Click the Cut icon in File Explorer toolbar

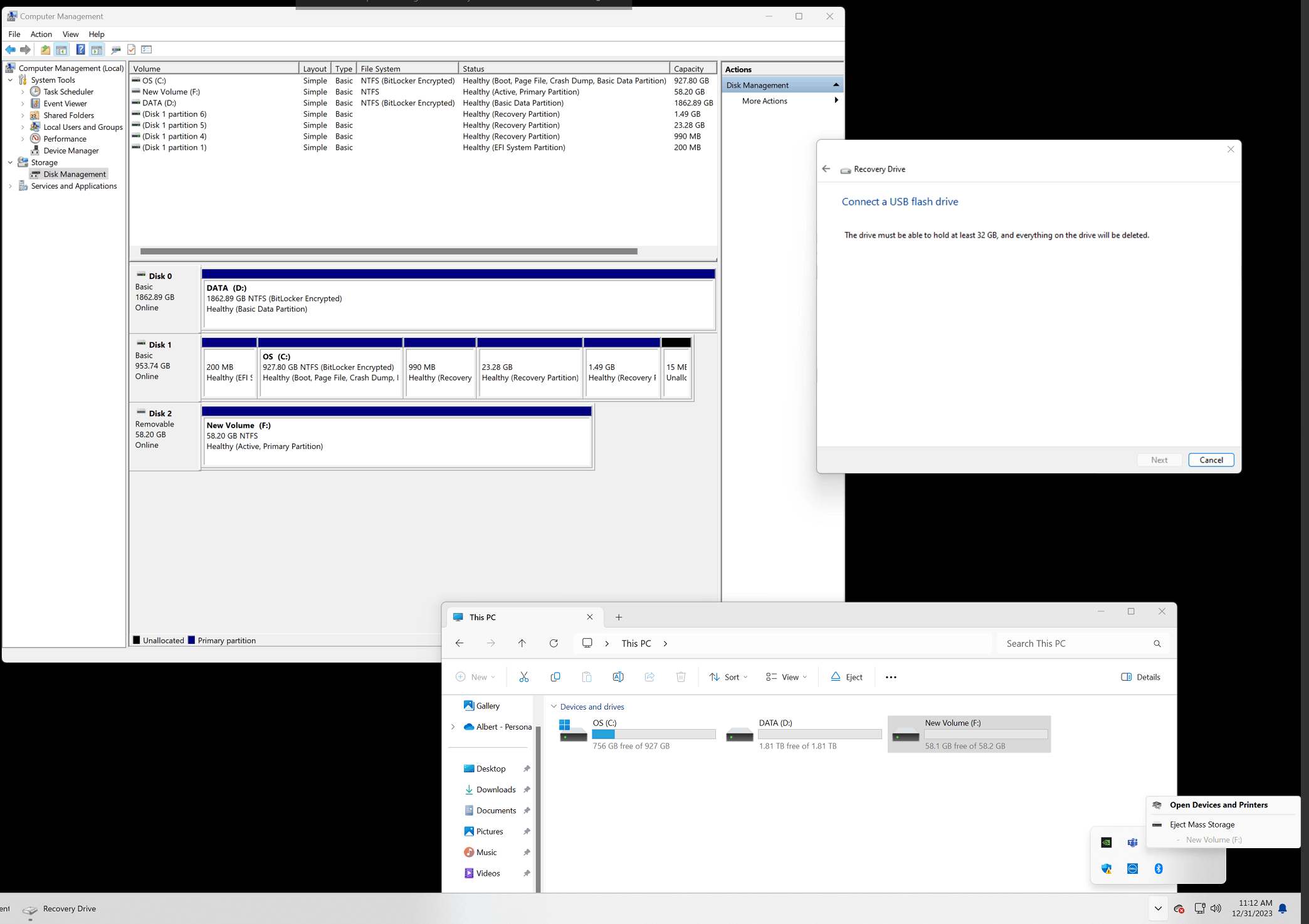pyautogui.click(x=524, y=677)
